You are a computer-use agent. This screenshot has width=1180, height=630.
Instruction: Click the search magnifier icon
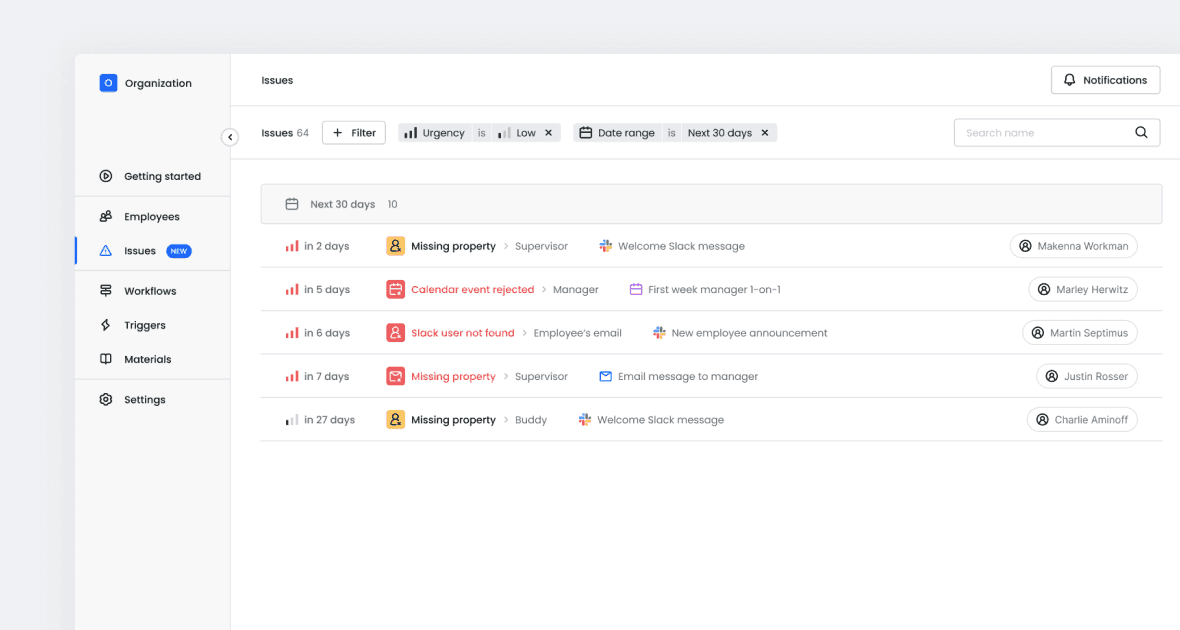[1141, 132]
